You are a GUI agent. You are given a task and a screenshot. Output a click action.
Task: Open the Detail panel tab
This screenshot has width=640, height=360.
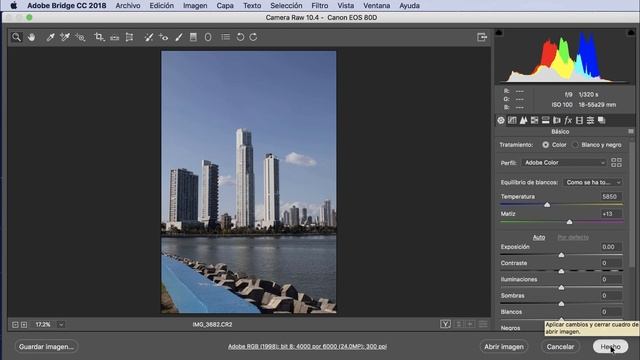tap(523, 120)
